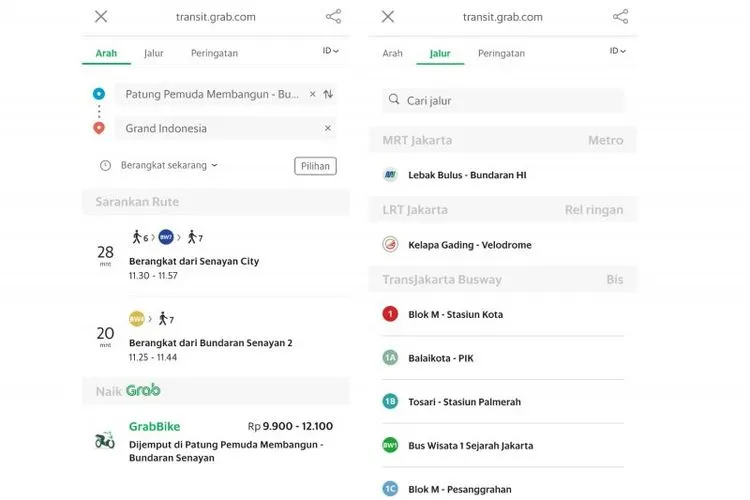The image size is (750, 500).
Task: Open the Pilihan options button
Action: tap(315, 166)
